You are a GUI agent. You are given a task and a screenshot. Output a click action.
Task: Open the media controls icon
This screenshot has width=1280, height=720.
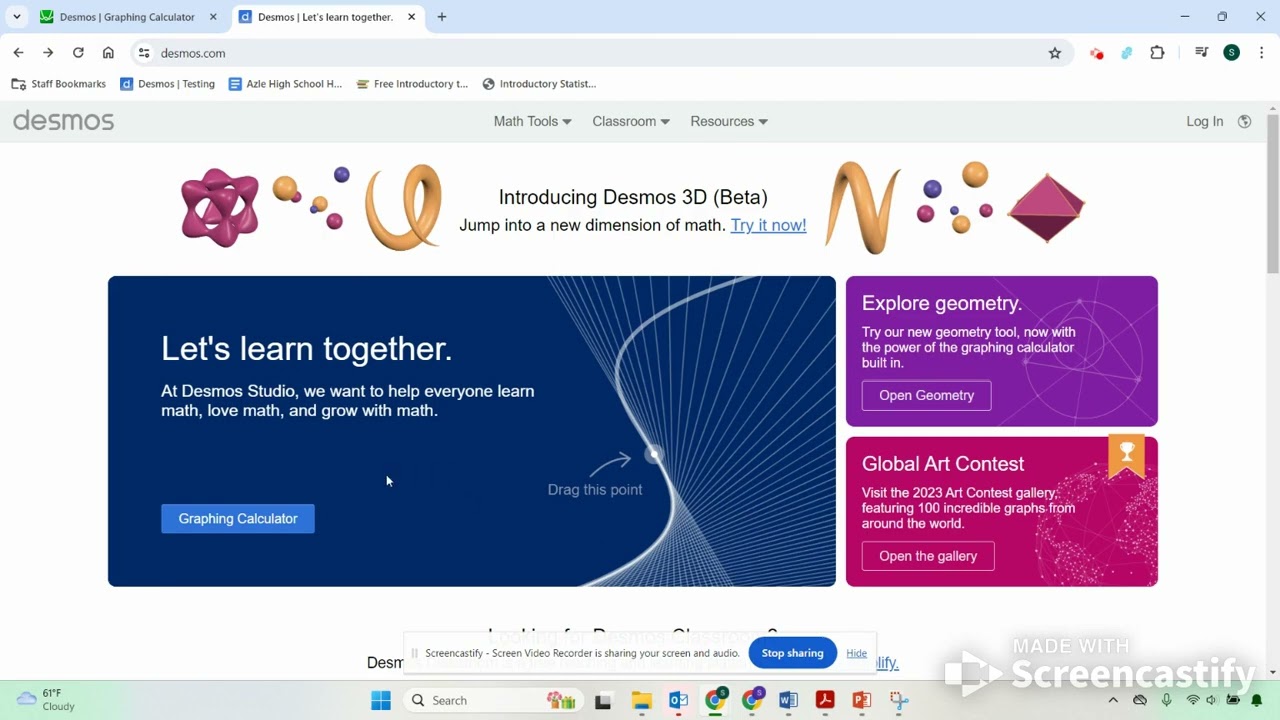tap(1201, 53)
